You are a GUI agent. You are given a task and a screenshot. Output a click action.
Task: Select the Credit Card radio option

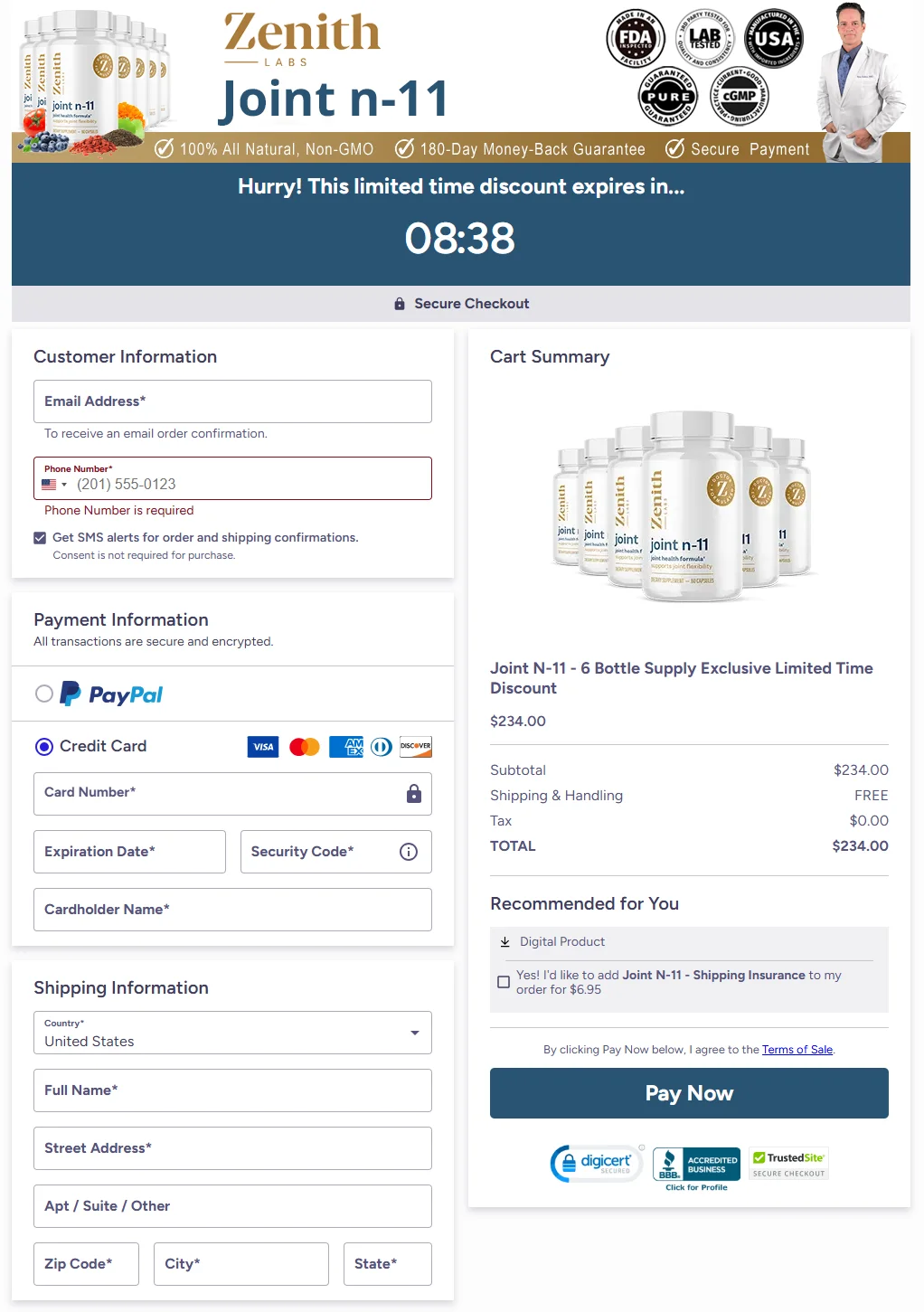pos(44,747)
